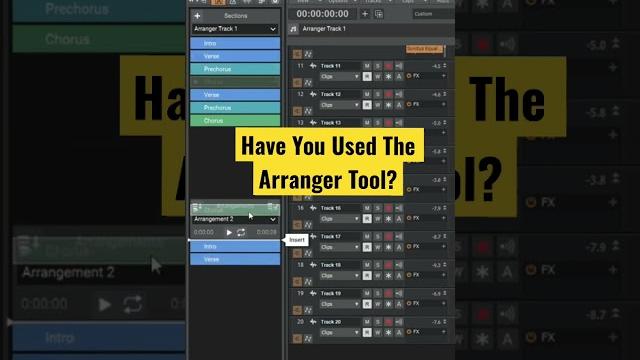Click the Arranger Track 1 header icon
This screenshot has width=640, height=360.
pyautogui.click(x=293, y=29)
